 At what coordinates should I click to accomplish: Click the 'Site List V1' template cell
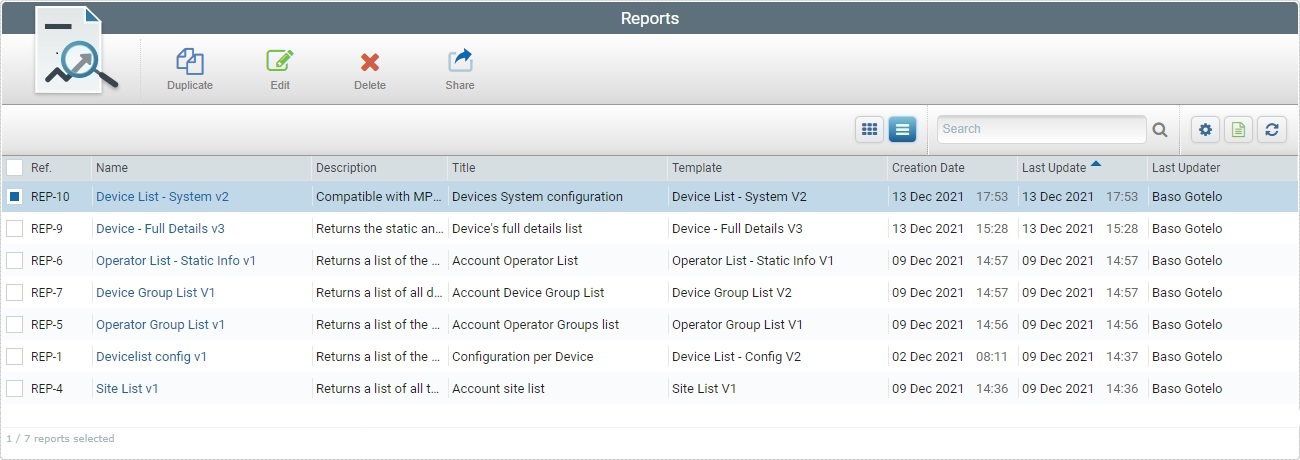[704, 389]
